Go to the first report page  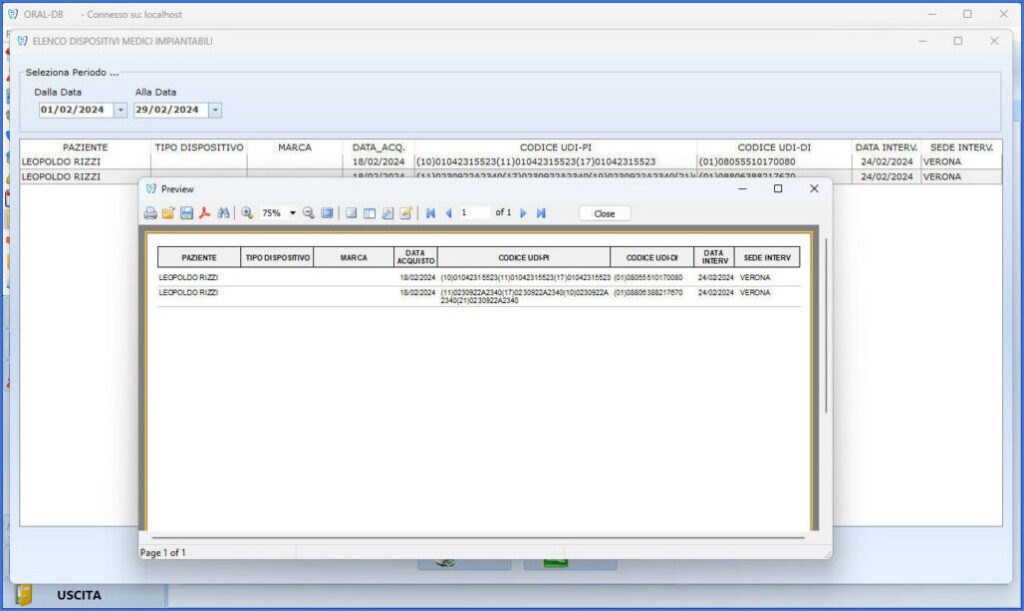(x=430, y=213)
